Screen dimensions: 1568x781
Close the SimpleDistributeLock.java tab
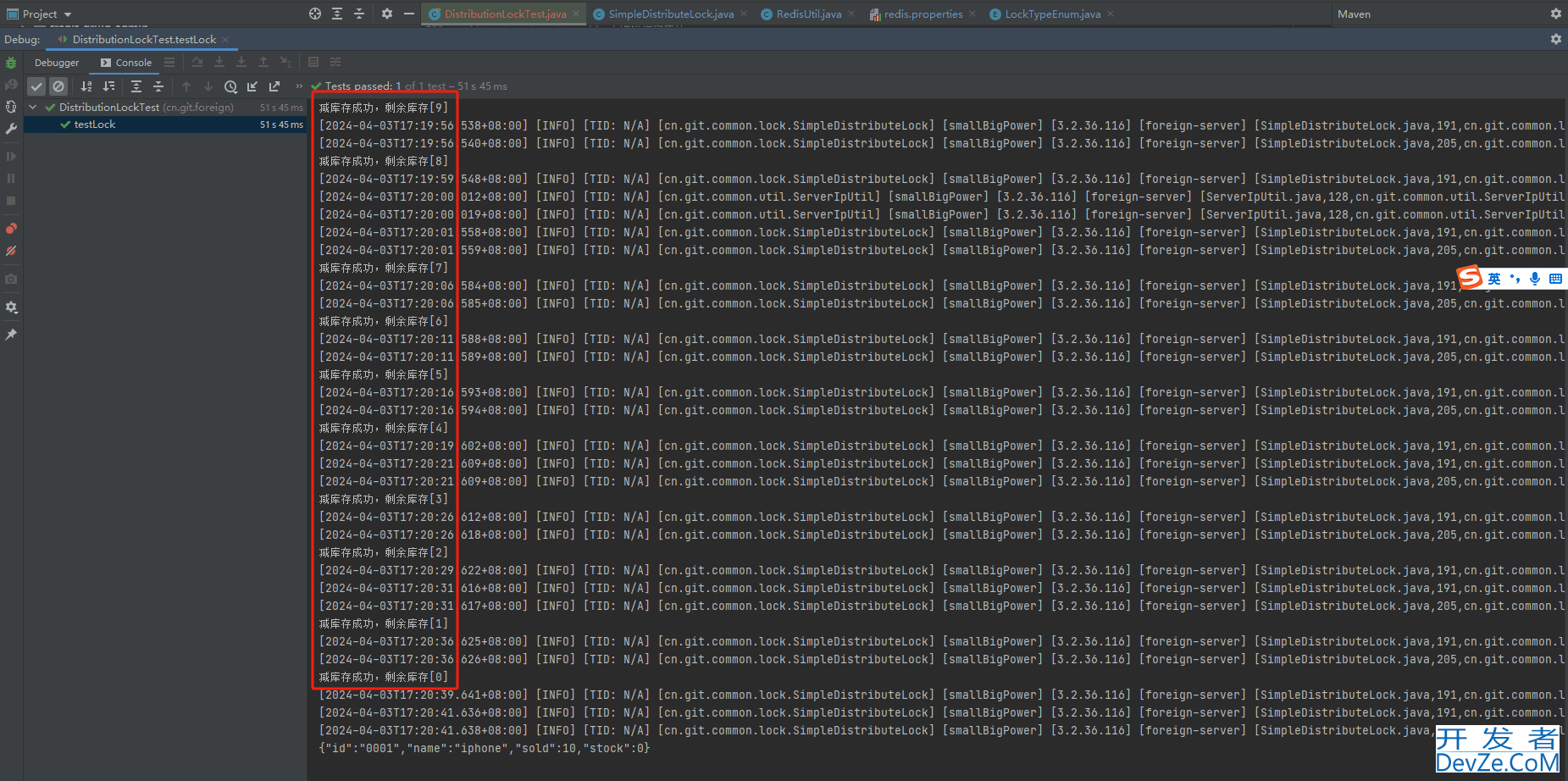744,14
